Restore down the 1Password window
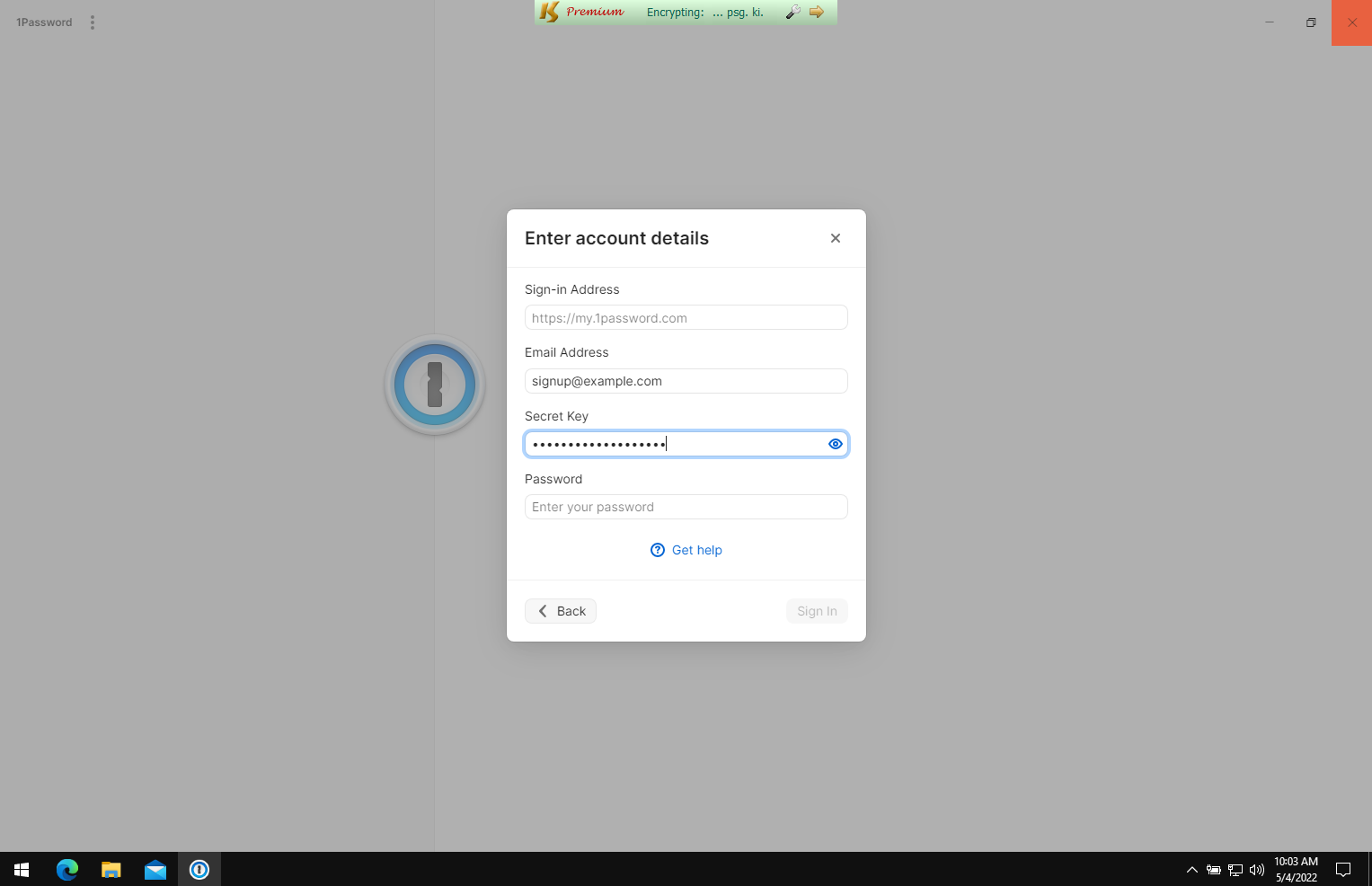This screenshot has width=1372, height=886. pyautogui.click(x=1311, y=22)
